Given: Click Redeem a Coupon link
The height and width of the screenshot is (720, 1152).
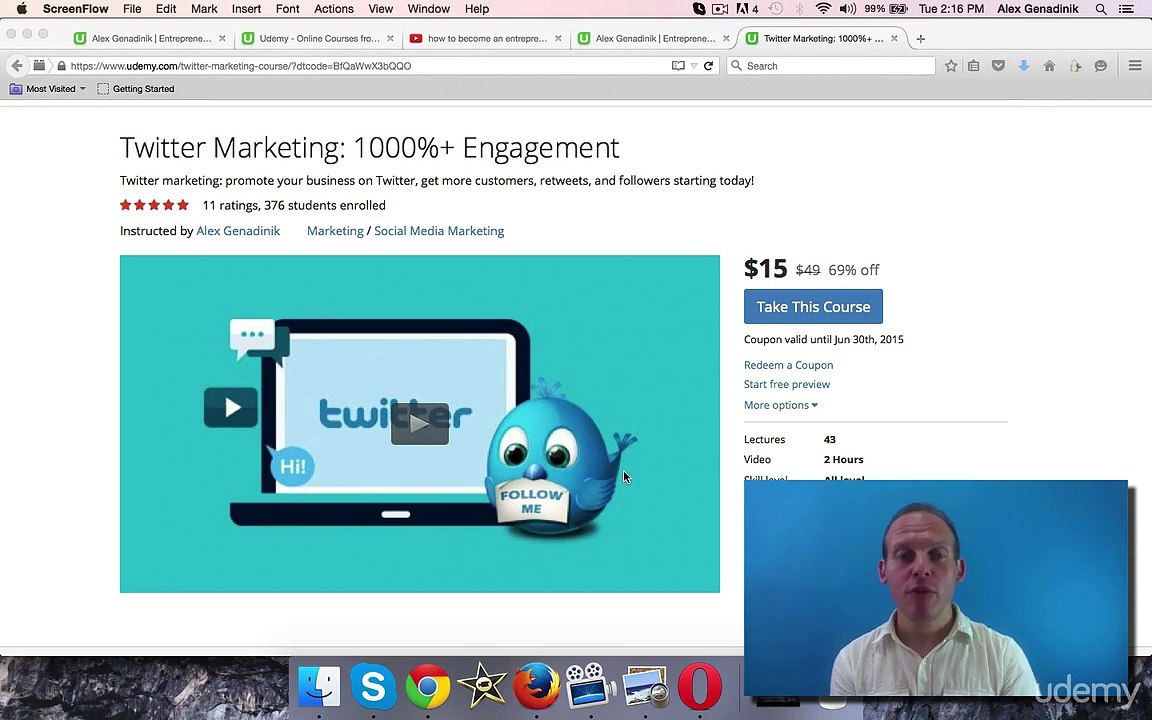Looking at the screenshot, I should tap(788, 364).
